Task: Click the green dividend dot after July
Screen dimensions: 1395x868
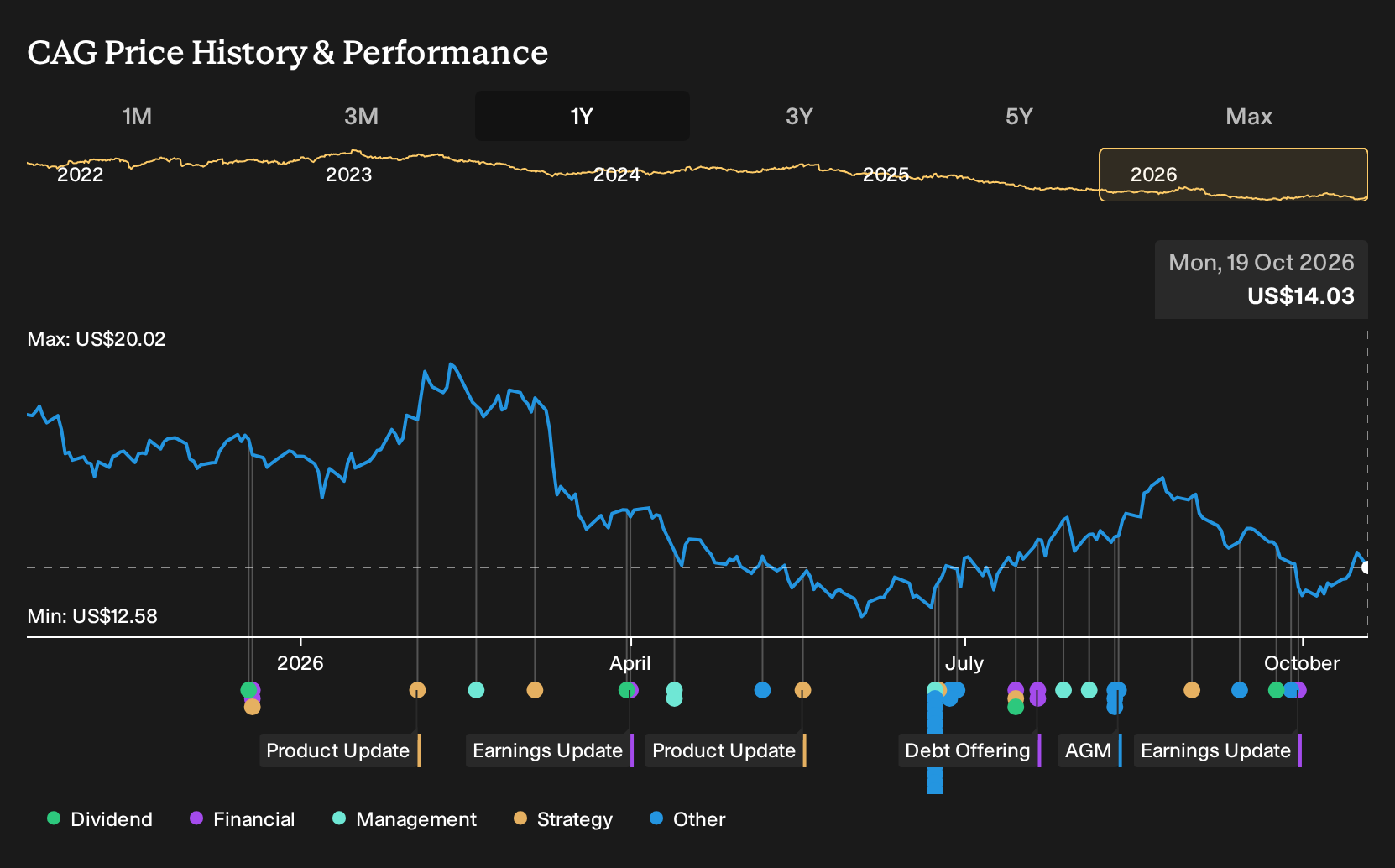Action: (1016, 707)
